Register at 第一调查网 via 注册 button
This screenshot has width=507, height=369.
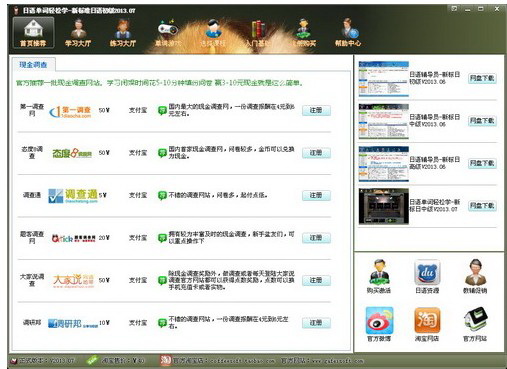pos(316,110)
